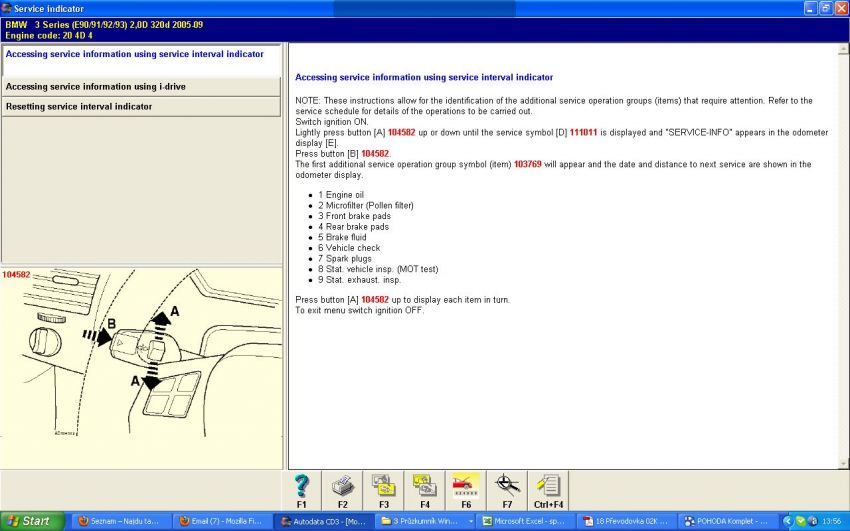This screenshot has height=531, width=850.
Task: Click the first red 104582 reference after button [A]
Action: point(401,132)
